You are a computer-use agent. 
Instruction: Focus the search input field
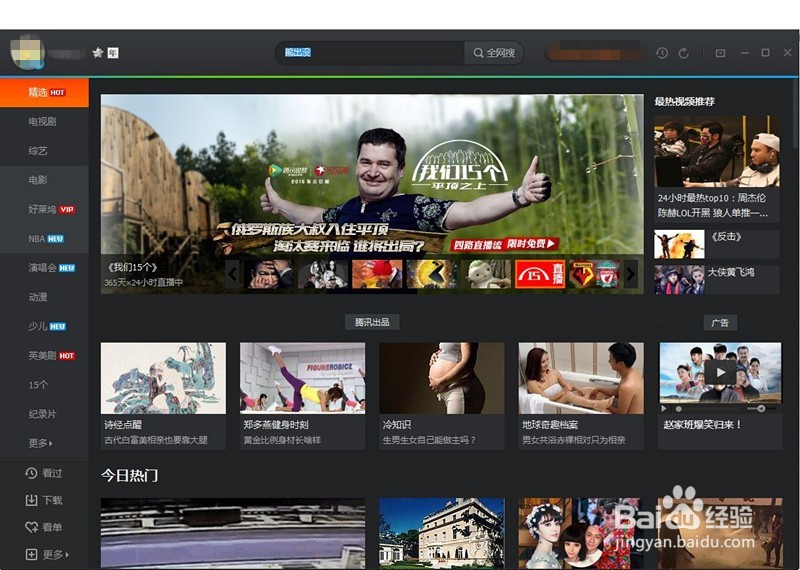point(370,53)
